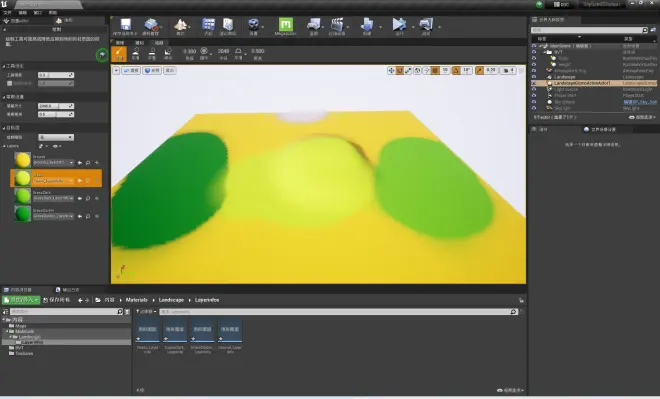Click the Perspective viewport button
This screenshot has width=660, height=399.
click(131, 70)
